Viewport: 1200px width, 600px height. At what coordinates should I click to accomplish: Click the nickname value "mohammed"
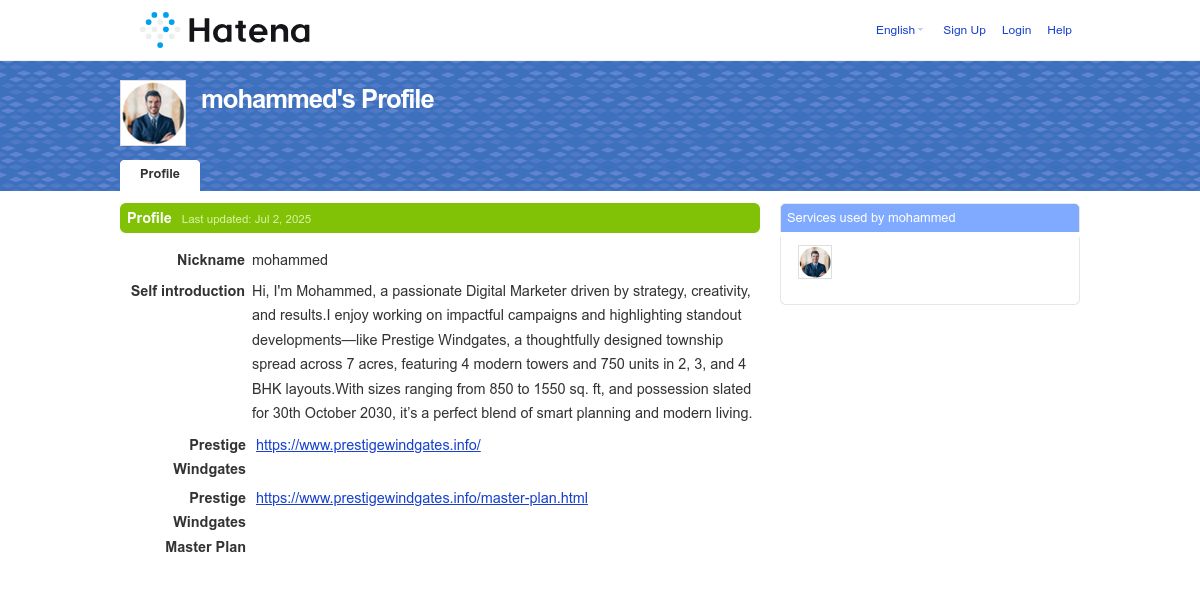(290, 260)
